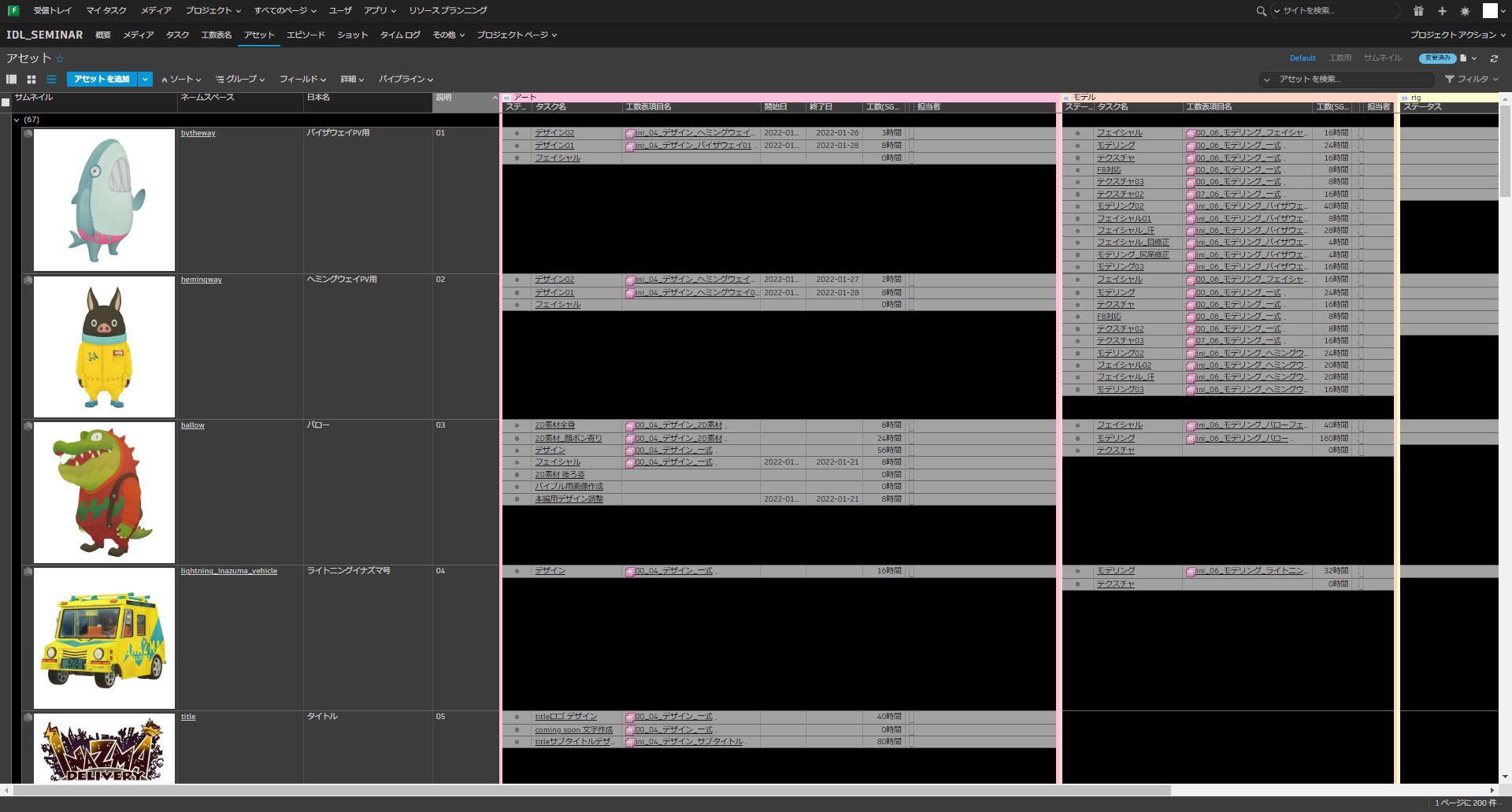Click status dot for bytheway デザイン02 task
This screenshot has width=1512, height=812.
517,133
